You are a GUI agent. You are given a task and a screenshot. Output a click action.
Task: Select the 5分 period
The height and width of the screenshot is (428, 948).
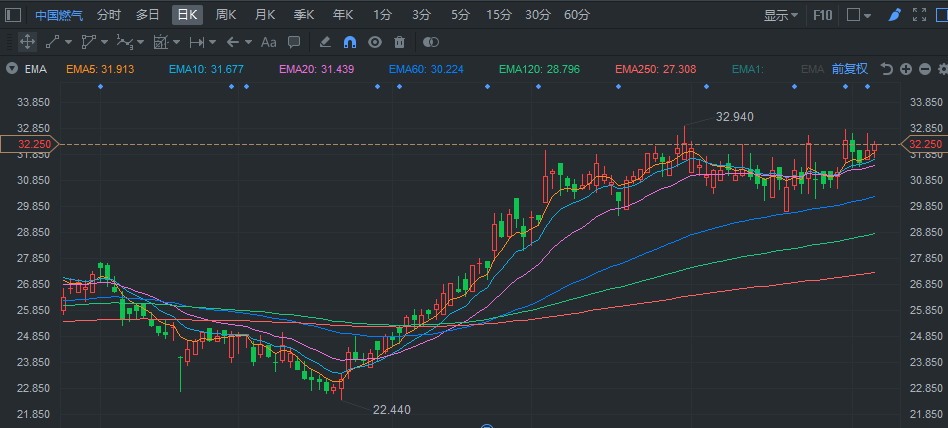460,15
